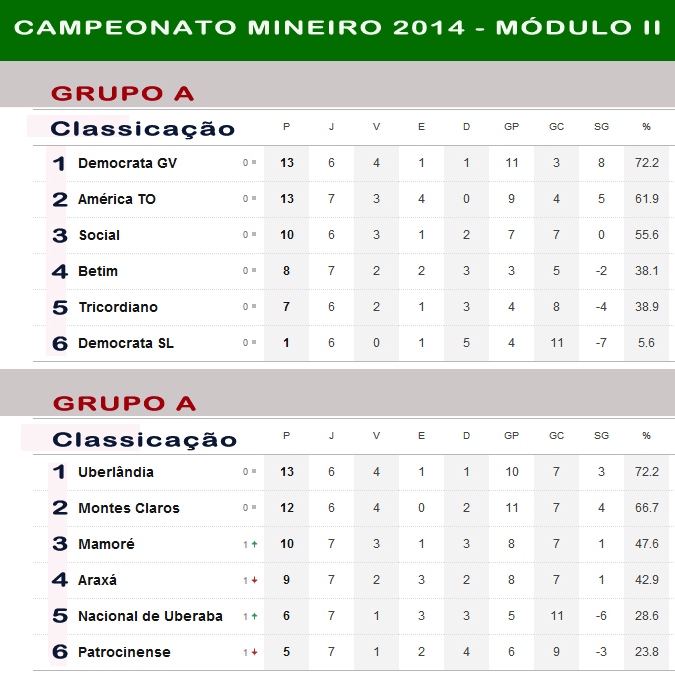Click position number 1 beside Democrata GV
The height and width of the screenshot is (677, 675).
[x=59, y=164]
